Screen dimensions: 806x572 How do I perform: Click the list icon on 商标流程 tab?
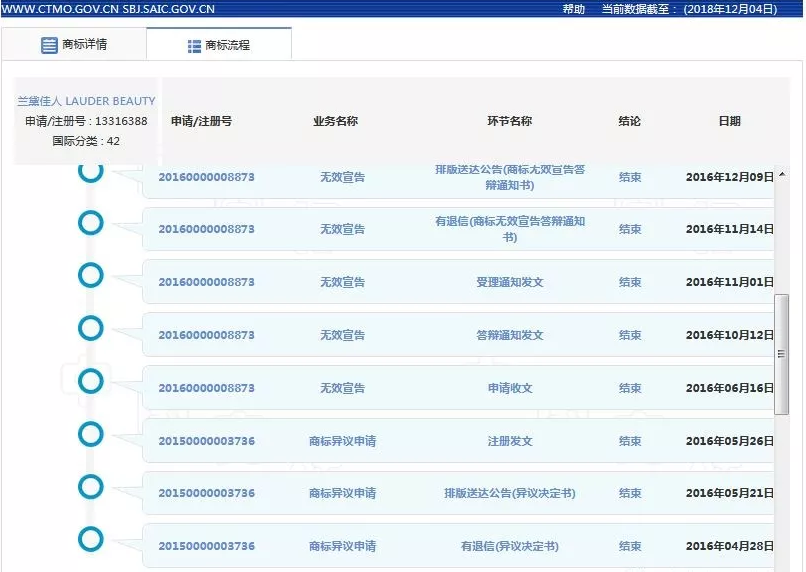194,46
